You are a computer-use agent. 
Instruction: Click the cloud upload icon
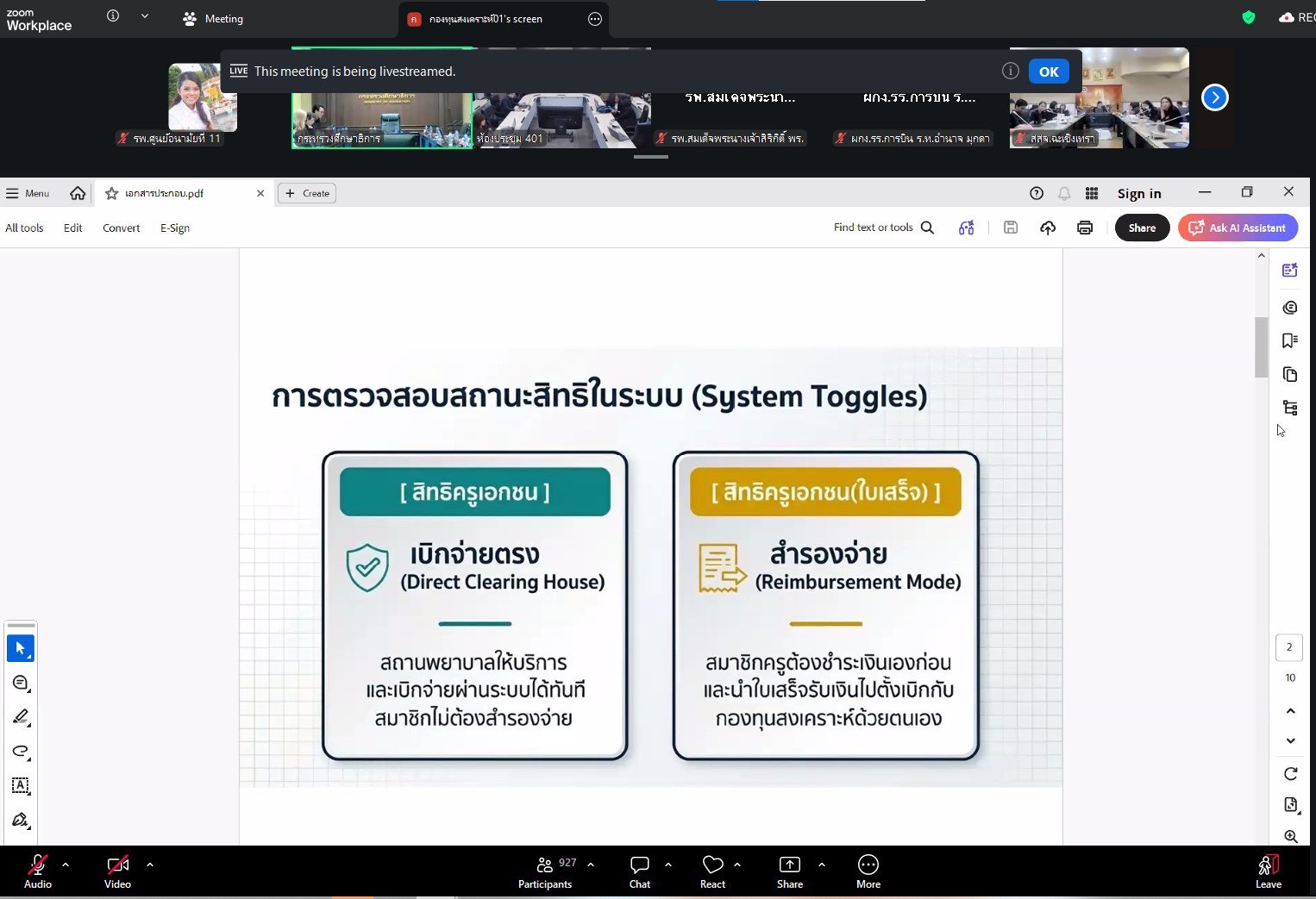[x=1048, y=228]
